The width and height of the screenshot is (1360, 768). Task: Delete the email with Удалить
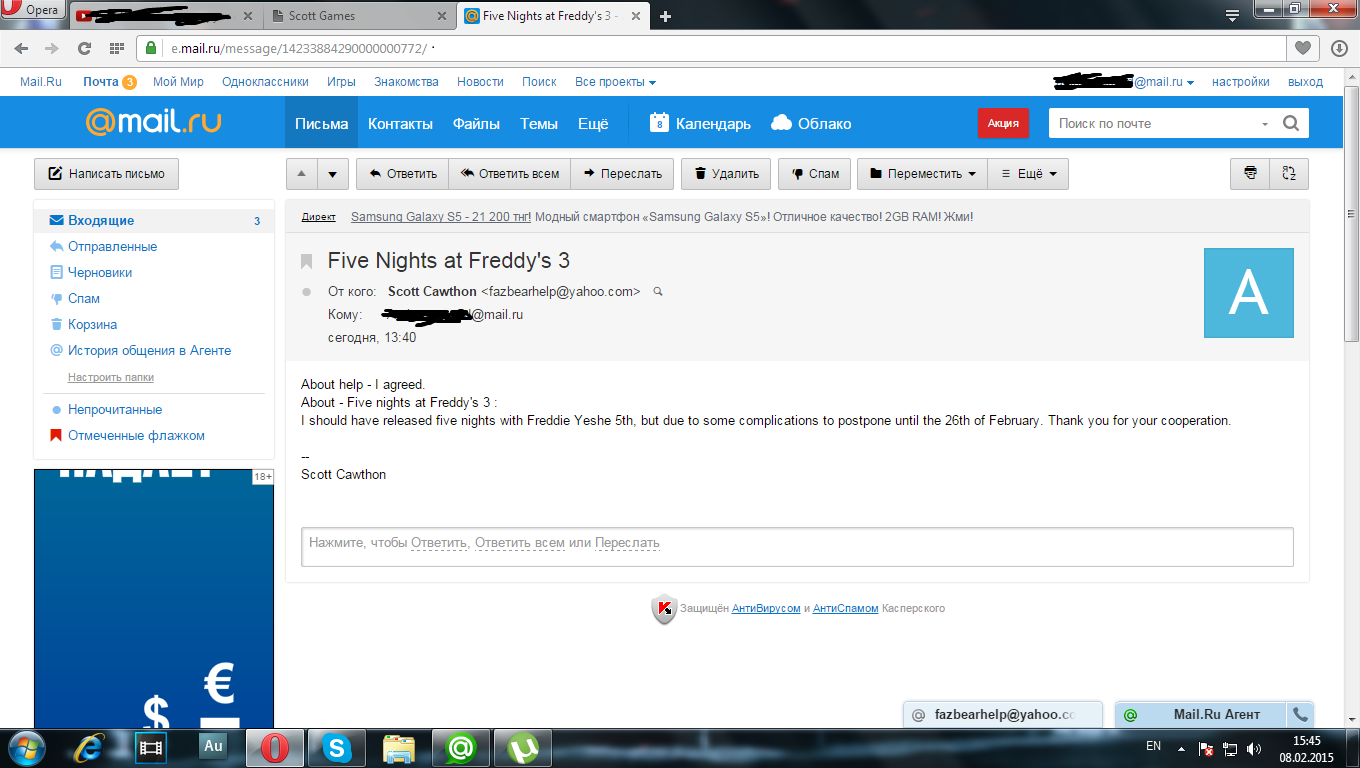click(x=726, y=174)
